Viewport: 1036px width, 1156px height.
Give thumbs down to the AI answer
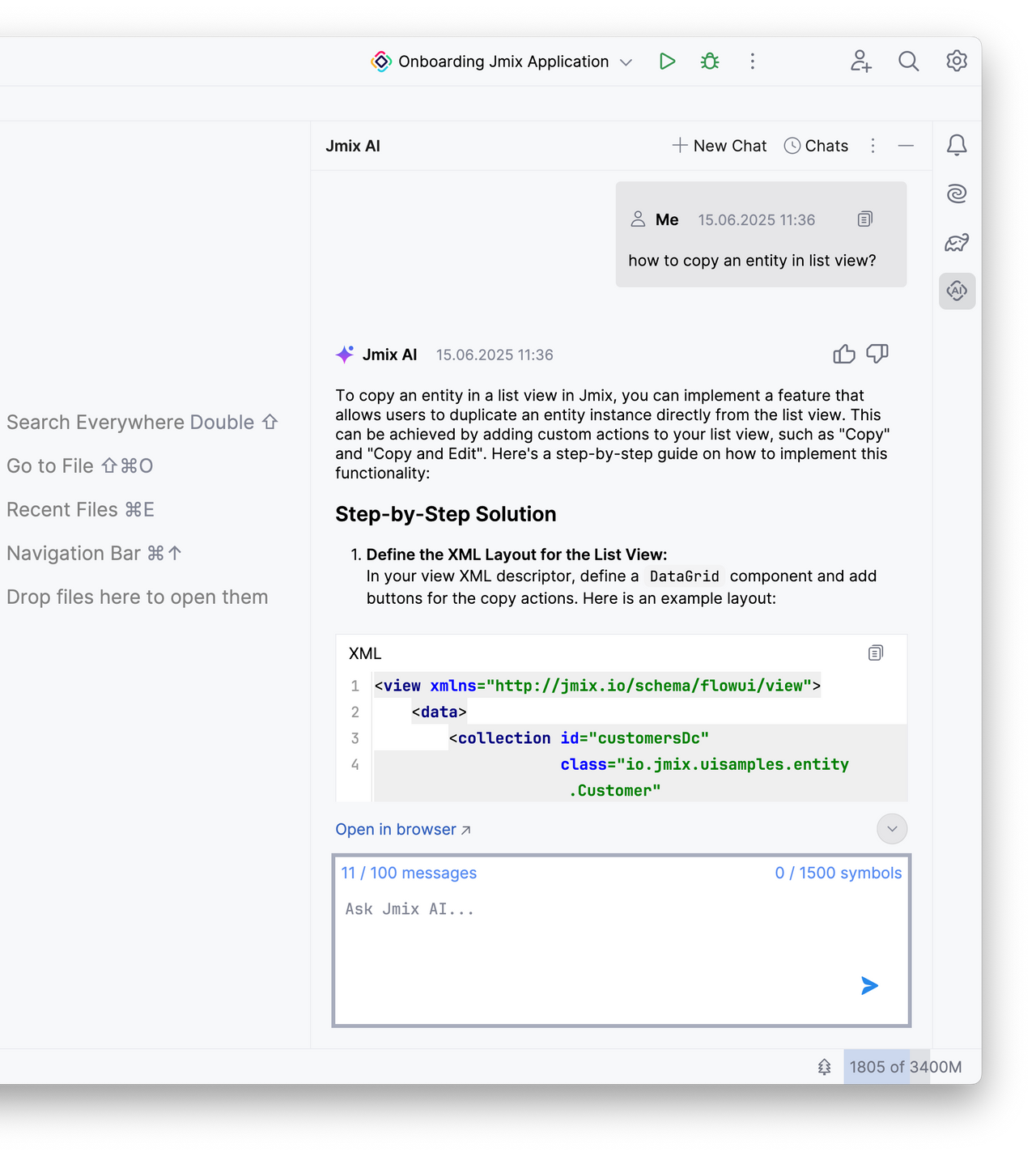tap(877, 354)
